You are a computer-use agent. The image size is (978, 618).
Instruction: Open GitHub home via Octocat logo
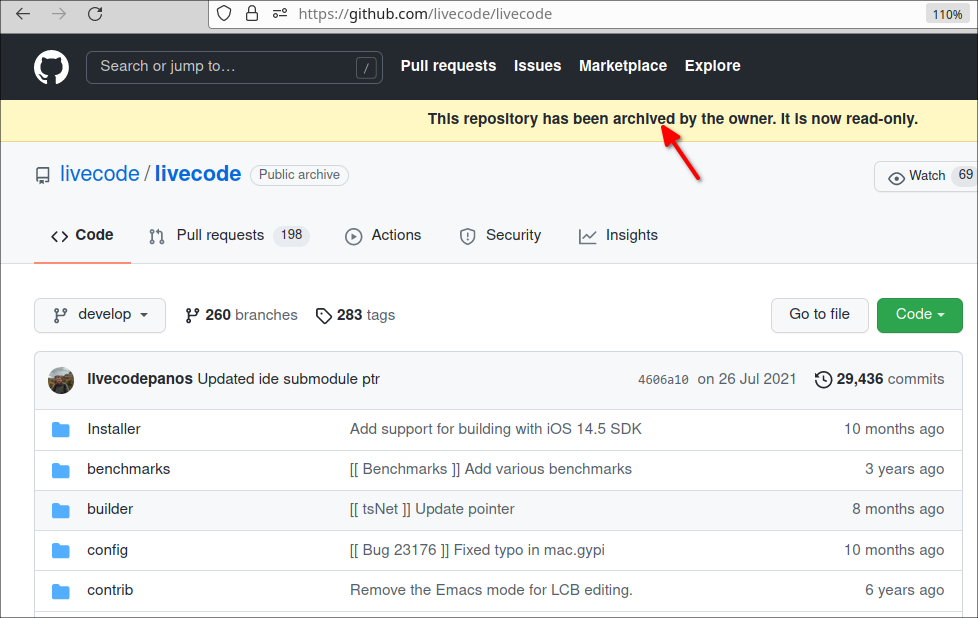click(x=51, y=67)
